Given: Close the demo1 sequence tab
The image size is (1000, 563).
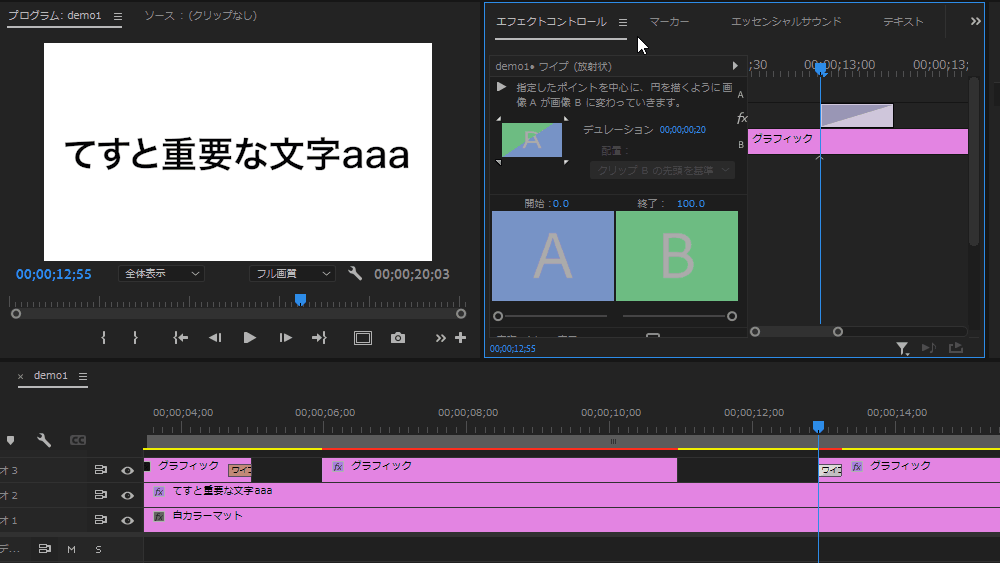Looking at the screenshot, I should pos(20,376).
